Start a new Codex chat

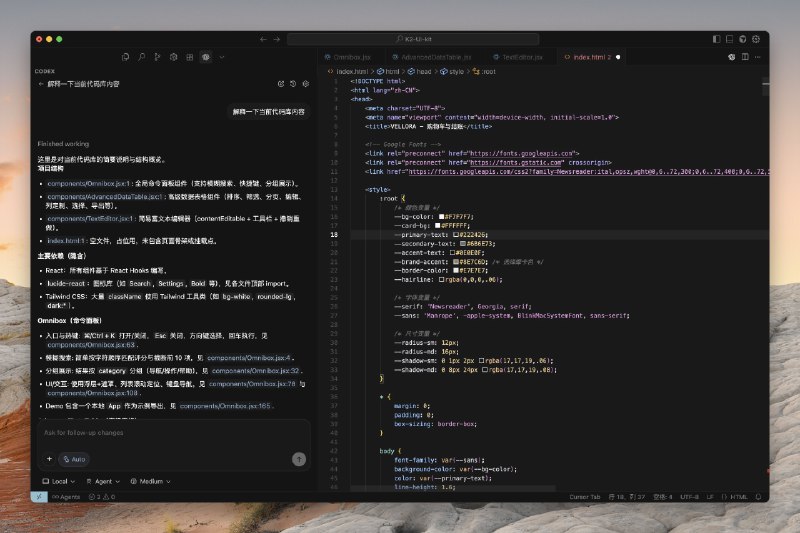point(281,84)
